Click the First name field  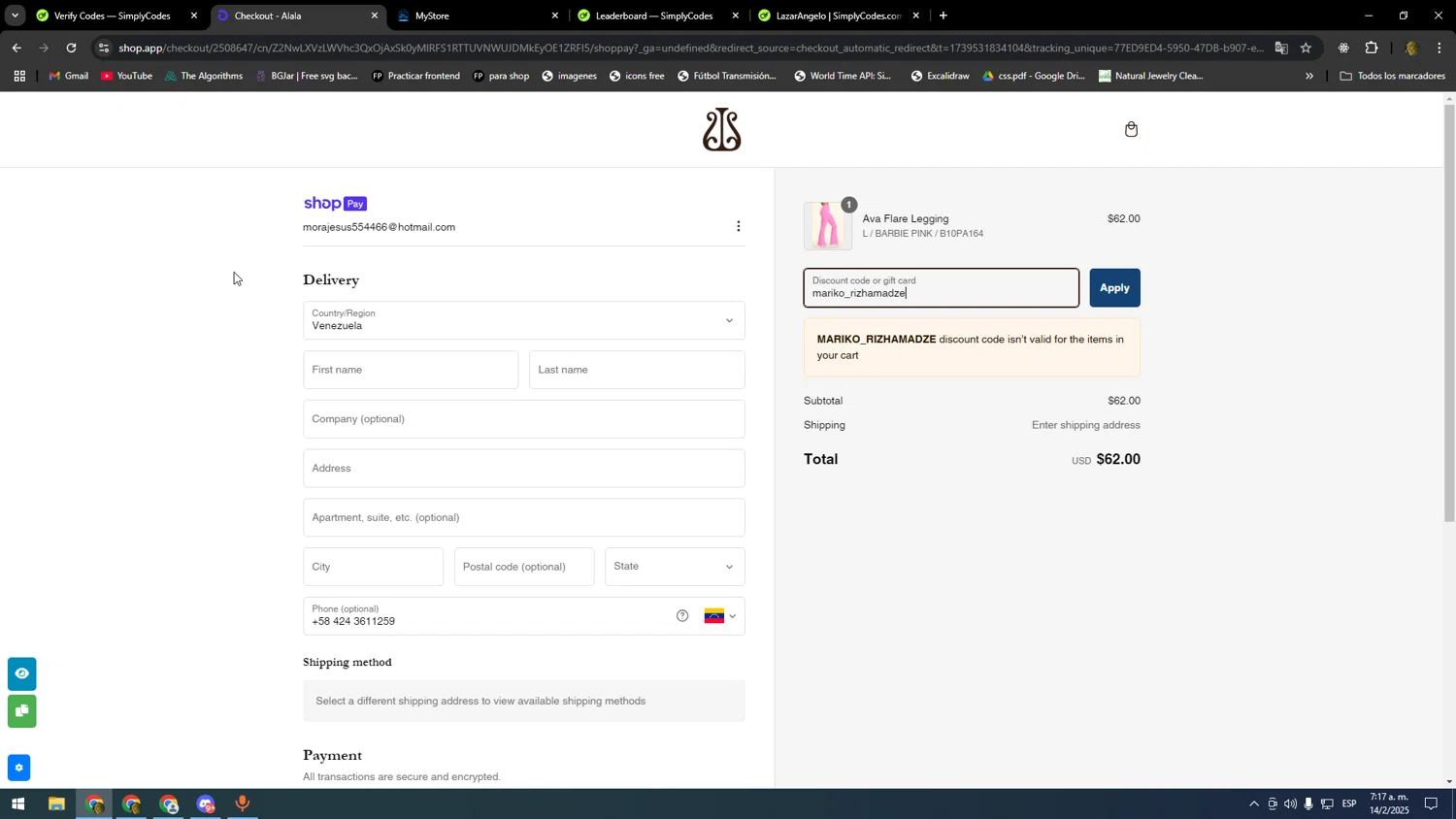point(411,370)
